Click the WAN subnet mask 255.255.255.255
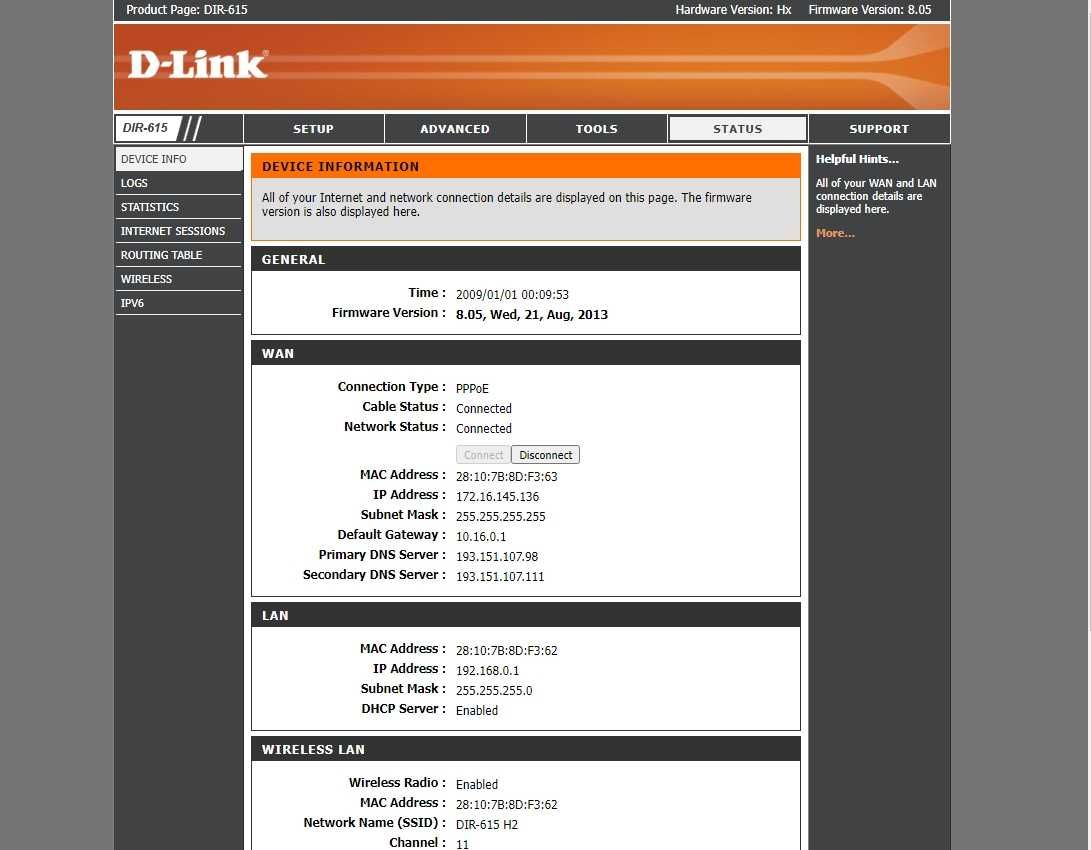The image size is (1091, 850). pos(500,517)
